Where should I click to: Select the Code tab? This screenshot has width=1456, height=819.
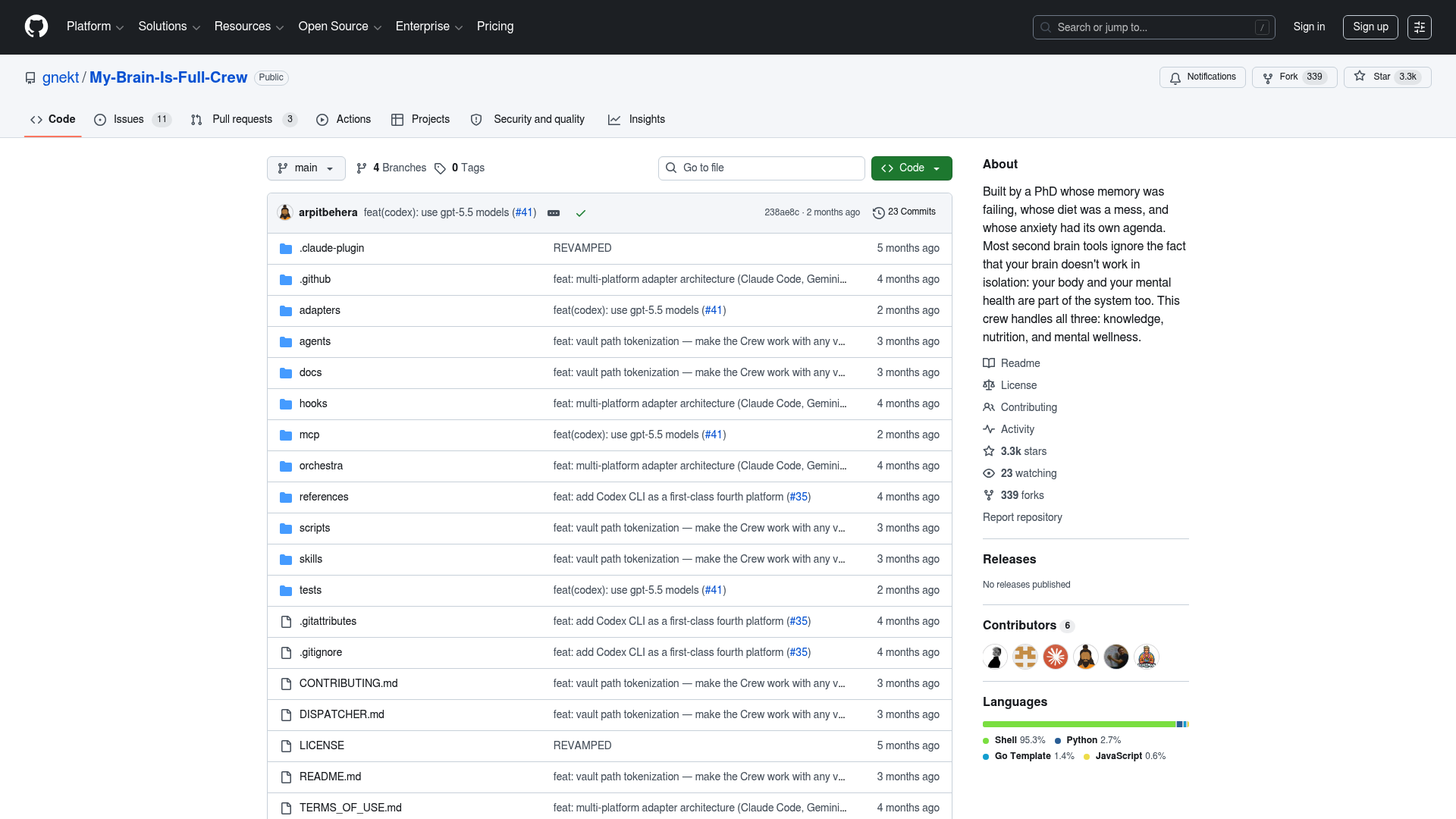(53, 120)
